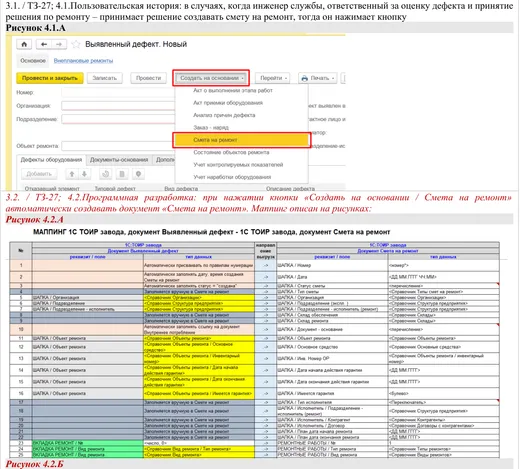Move row down with the down arrow icon

tap(85, 174)
